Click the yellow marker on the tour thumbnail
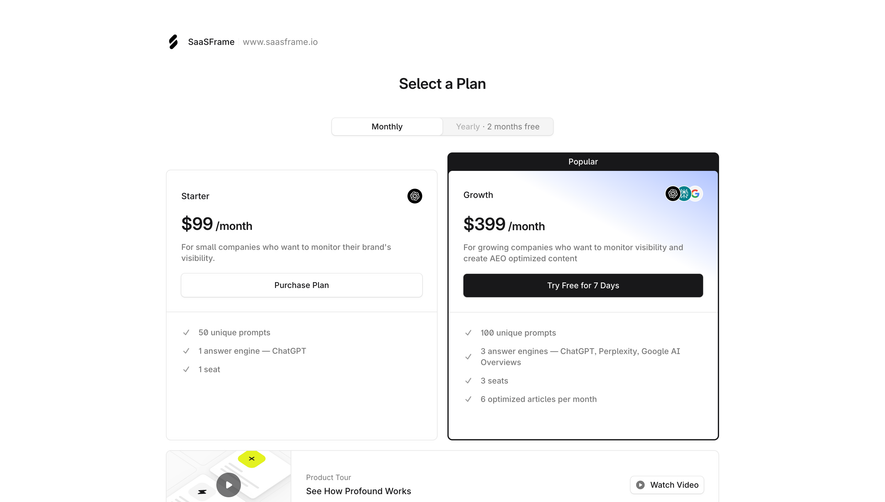 252,459
